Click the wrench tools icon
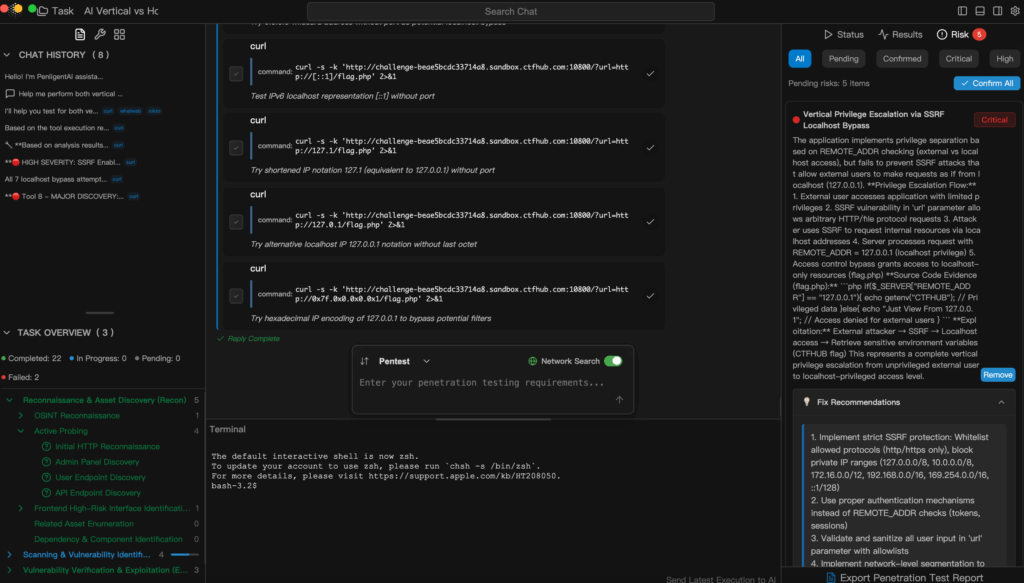Screen dimensions: 1024x583 click(100, 34)
